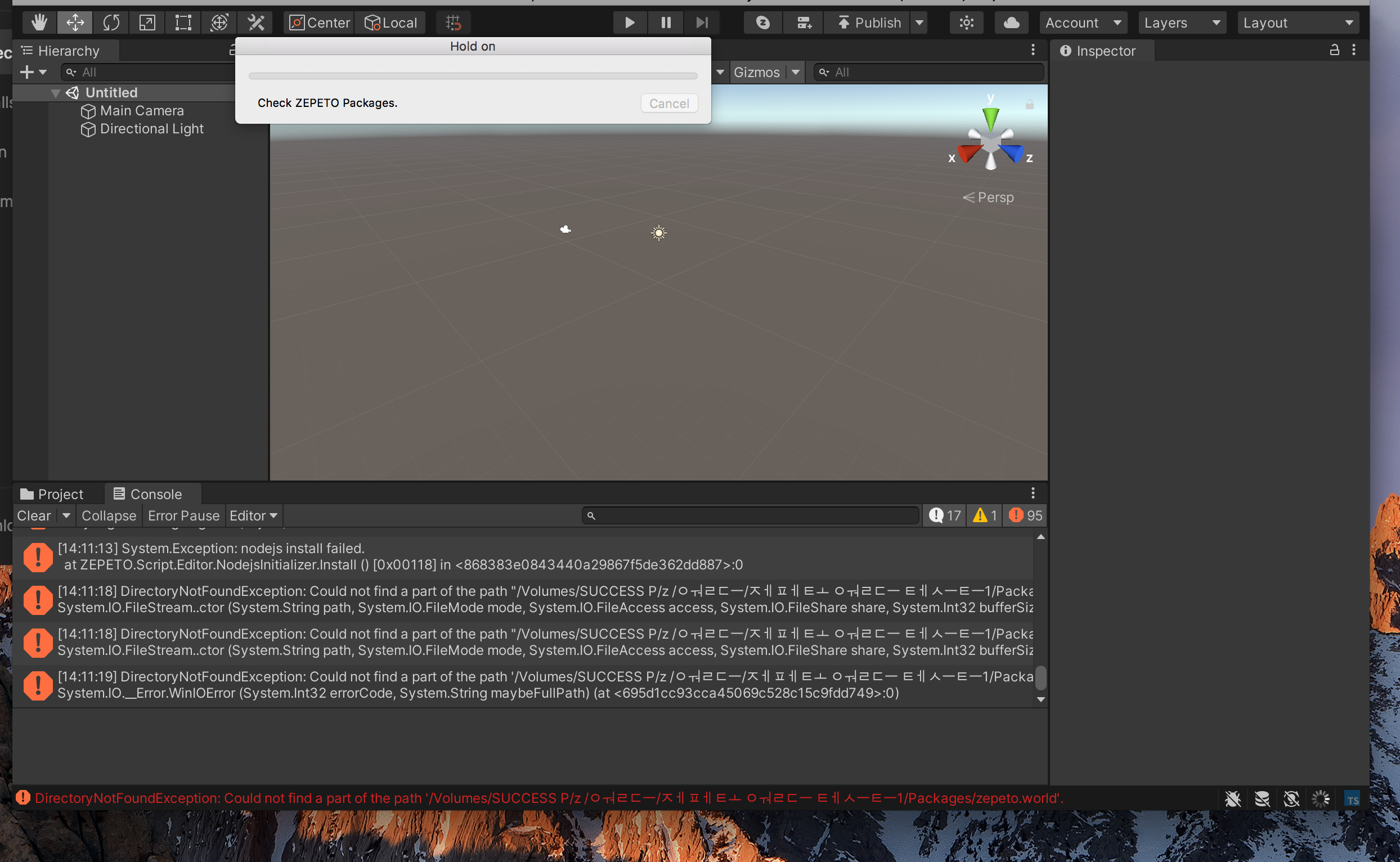Screen dimensions: 1400x862
Task: Select the Scale tool
Action: point(147,23)
